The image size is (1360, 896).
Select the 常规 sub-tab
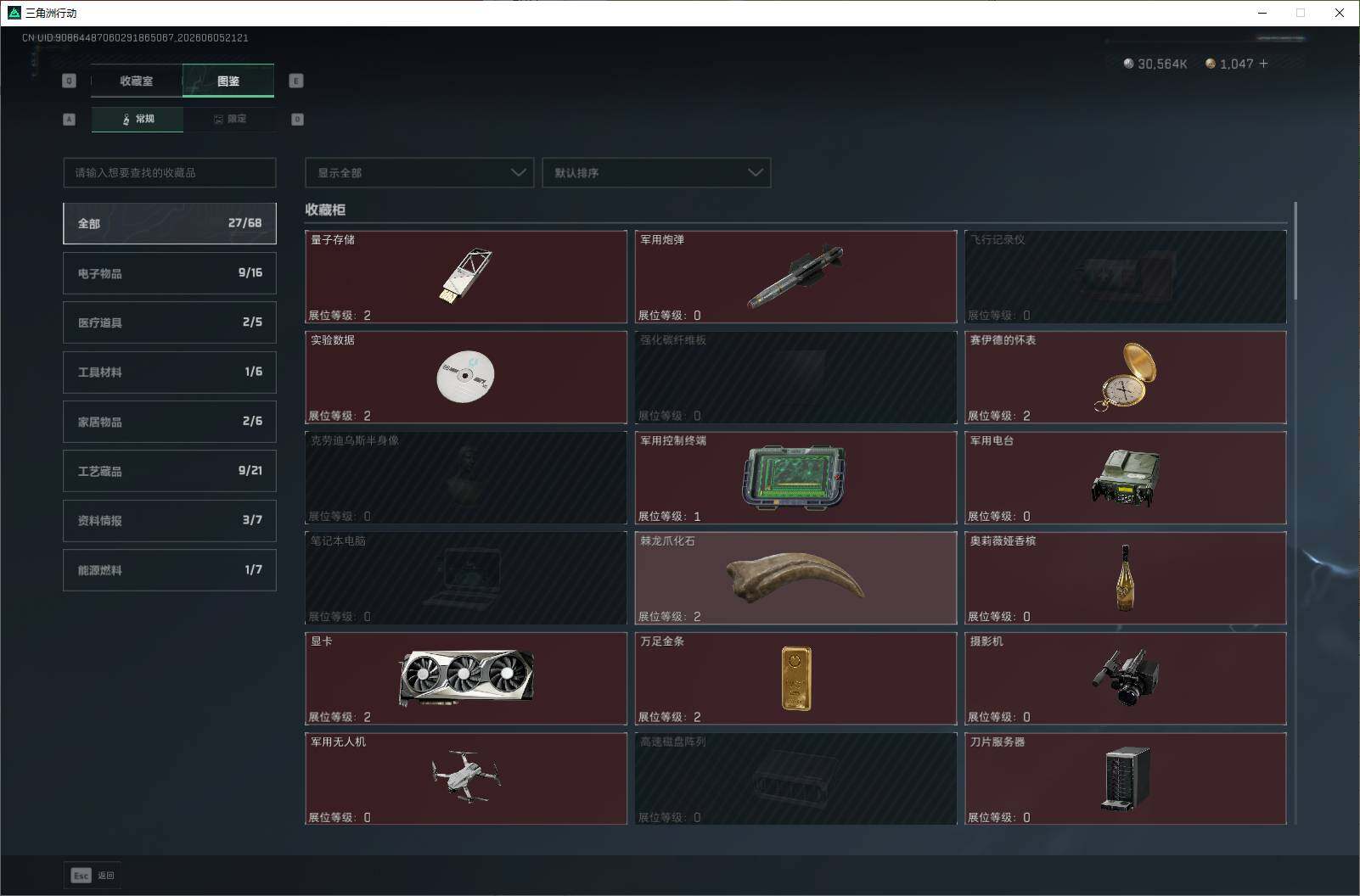(x=138, y=119)
